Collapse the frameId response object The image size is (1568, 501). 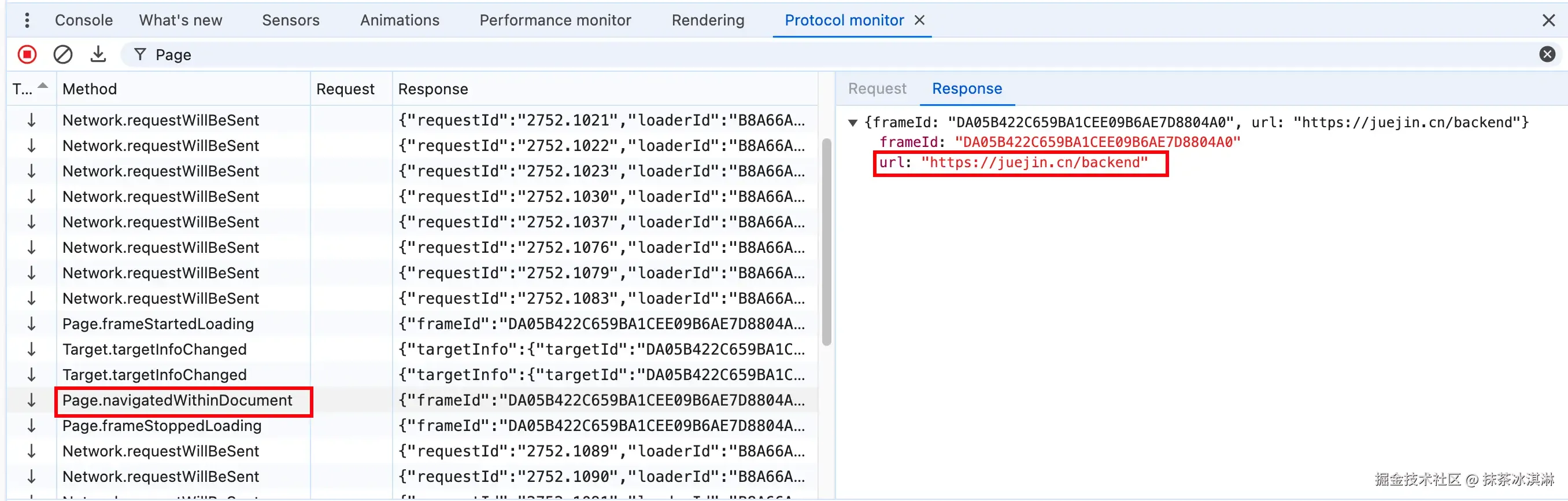click(853, 123)
